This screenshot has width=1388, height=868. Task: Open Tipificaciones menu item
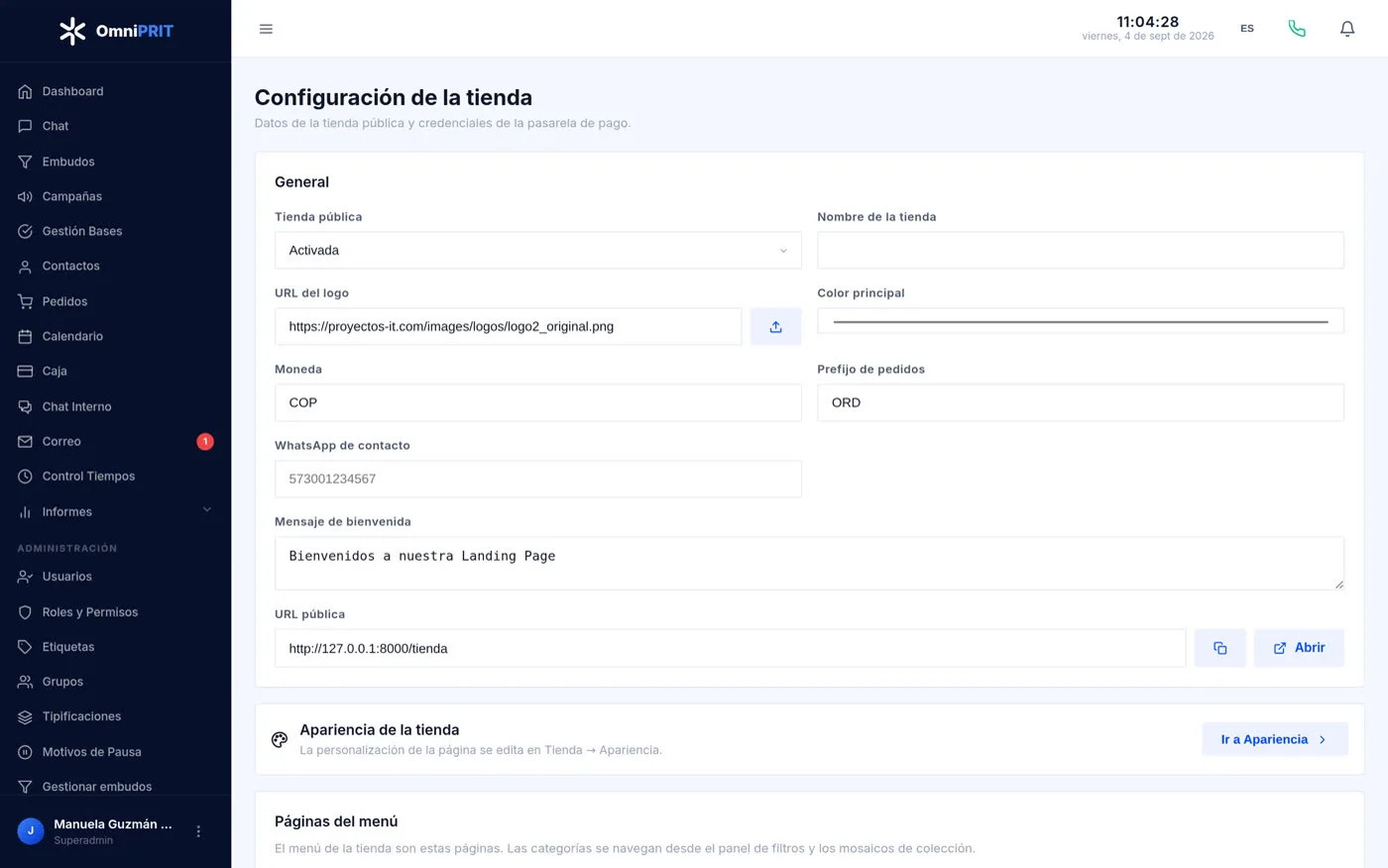click(x=116, y=716)
